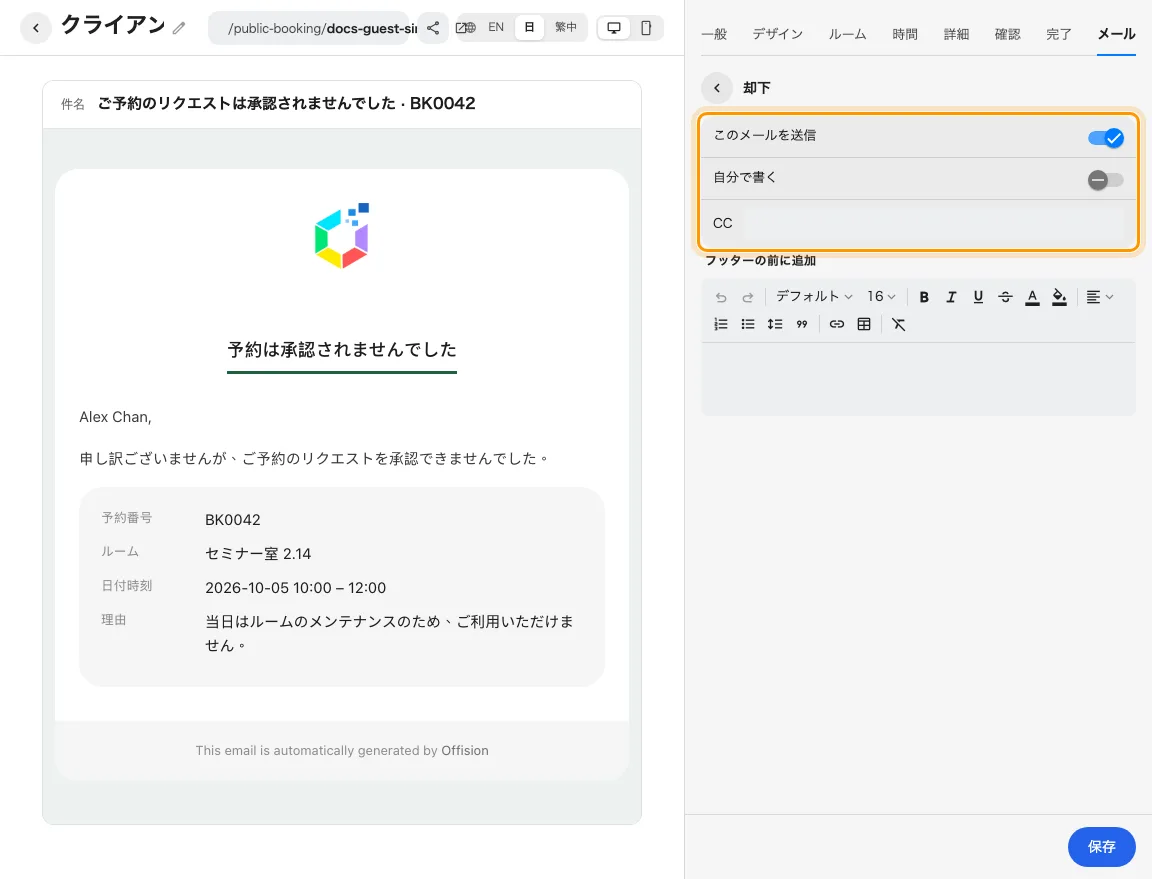The height and width of the screenshot is (879, 1152).
Task: Click the 保存 save button
Action: coord(1101,847)
